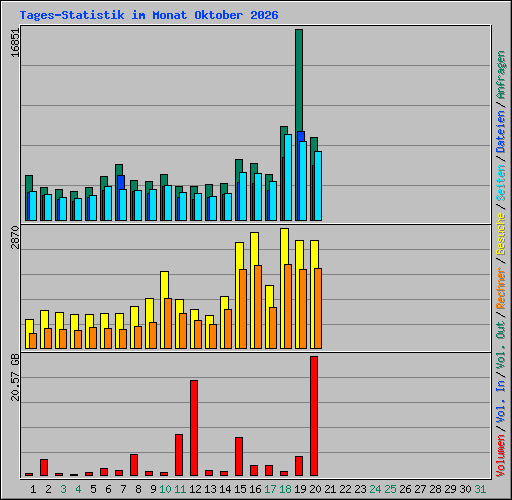Click the 'Seiten' legend label
This screenshot has height=500, width=512.
coord(501,182)
